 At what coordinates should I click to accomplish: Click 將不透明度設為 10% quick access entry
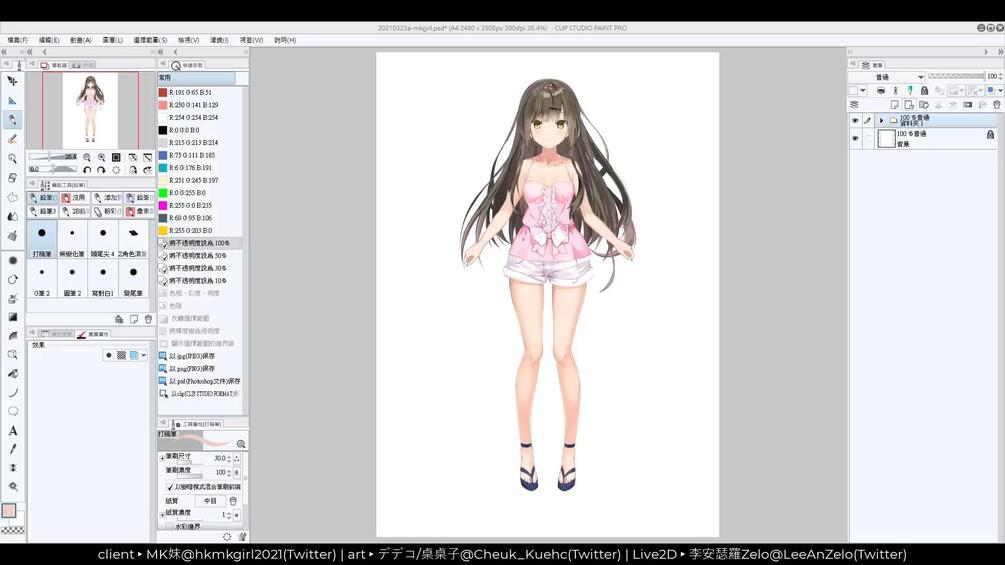201,281
